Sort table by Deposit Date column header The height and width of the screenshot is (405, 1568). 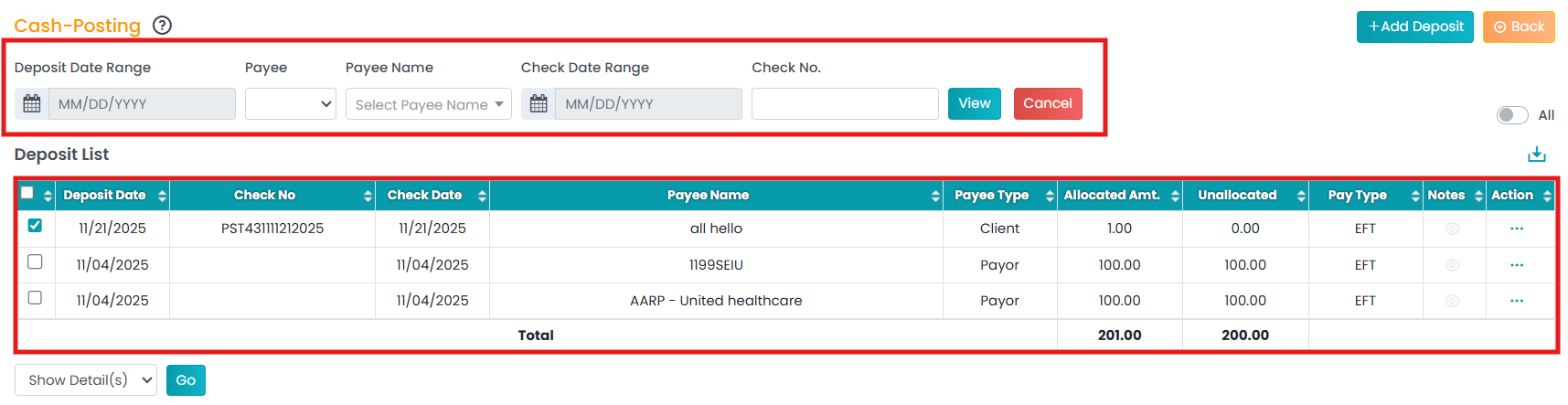pos(105,196)
